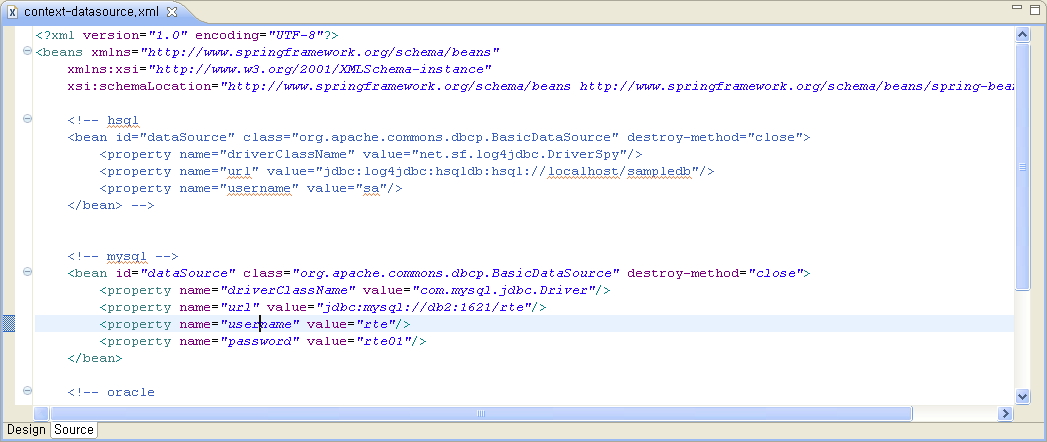The image size is (1047, 442).
Task: Click the horizontal scrollbar thumb
Action: 480,413
